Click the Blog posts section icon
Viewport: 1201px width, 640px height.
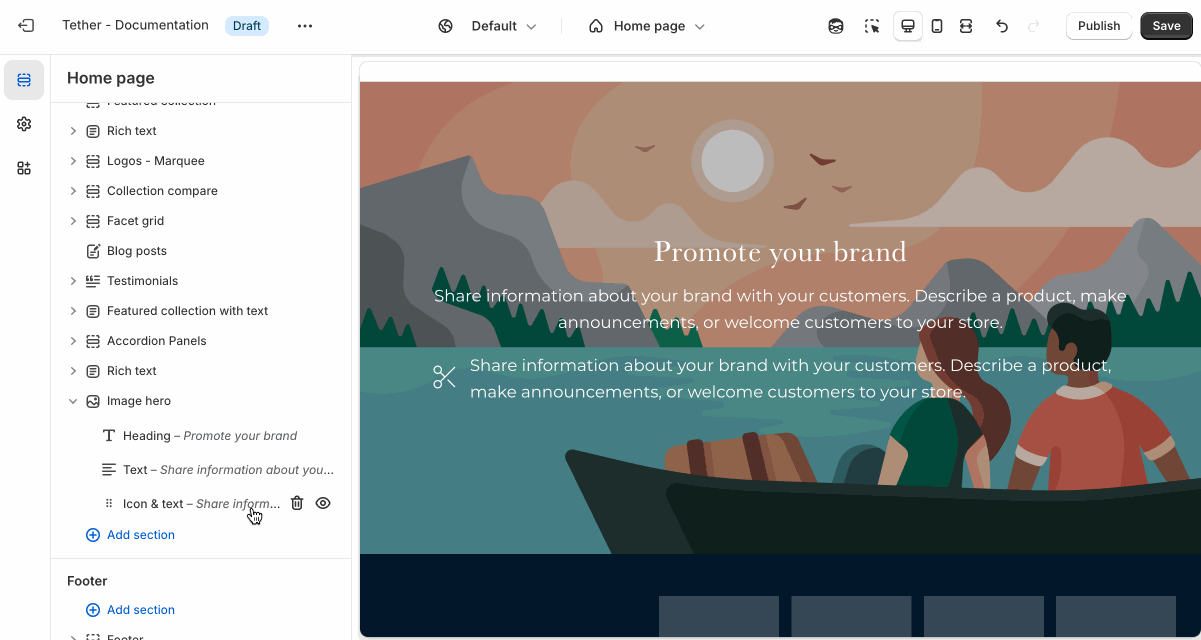pyautogui.click(x=93, y=251)
